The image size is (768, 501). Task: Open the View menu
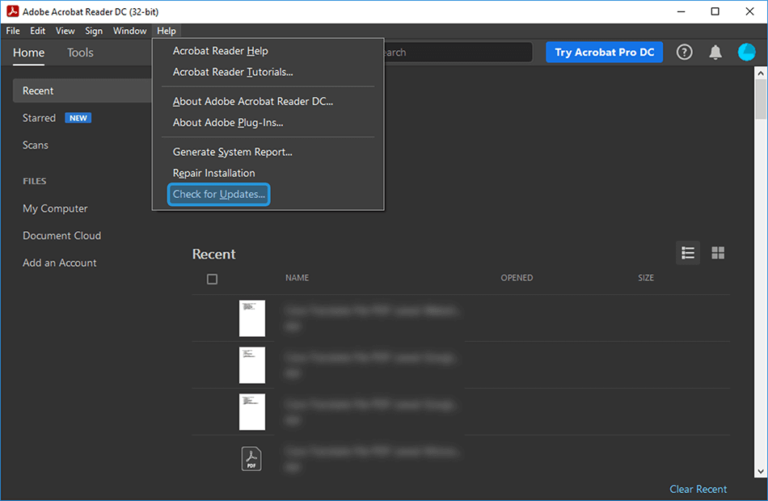(65, 31)
